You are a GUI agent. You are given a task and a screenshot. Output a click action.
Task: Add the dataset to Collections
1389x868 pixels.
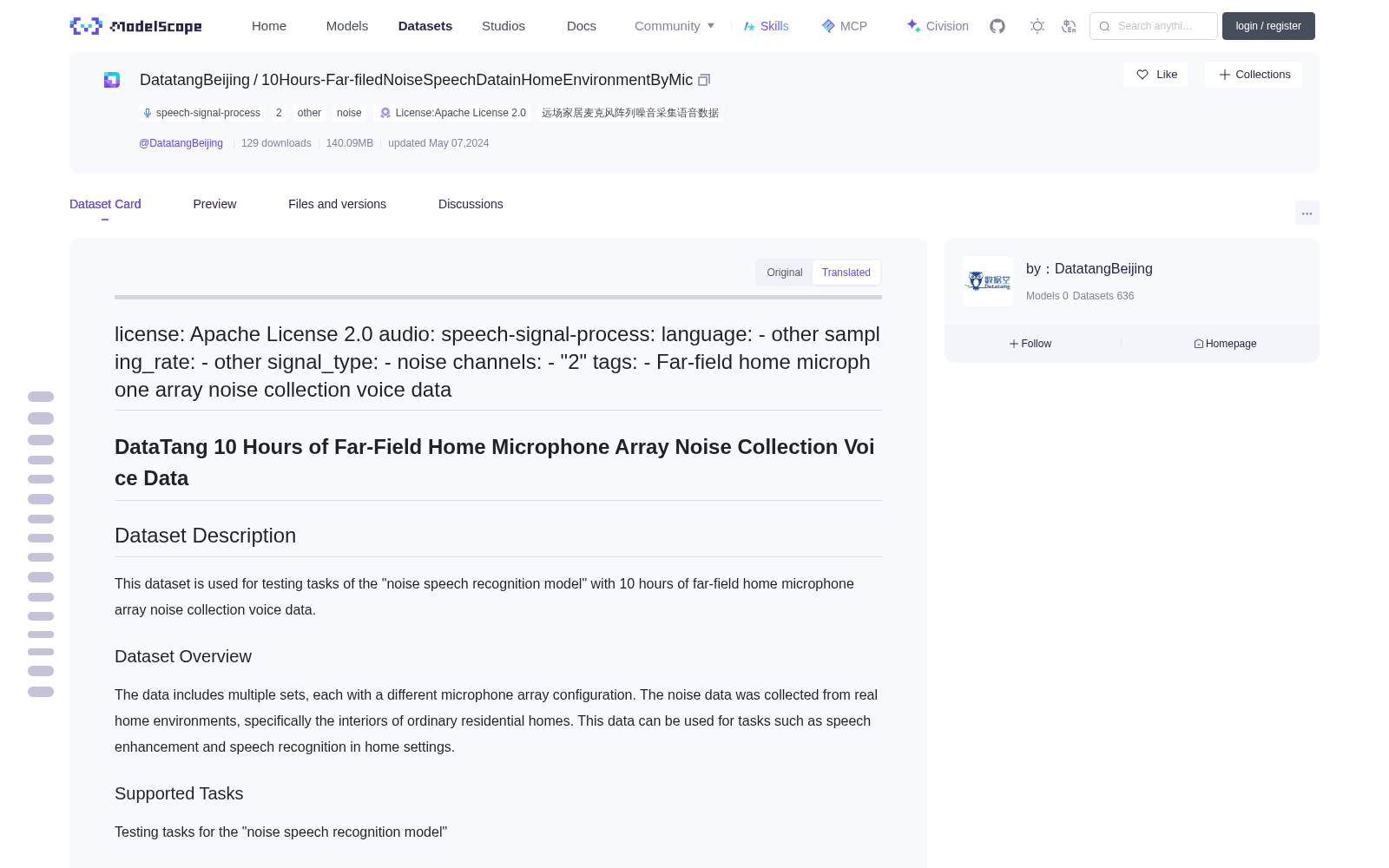click(x=1254, y=75)
